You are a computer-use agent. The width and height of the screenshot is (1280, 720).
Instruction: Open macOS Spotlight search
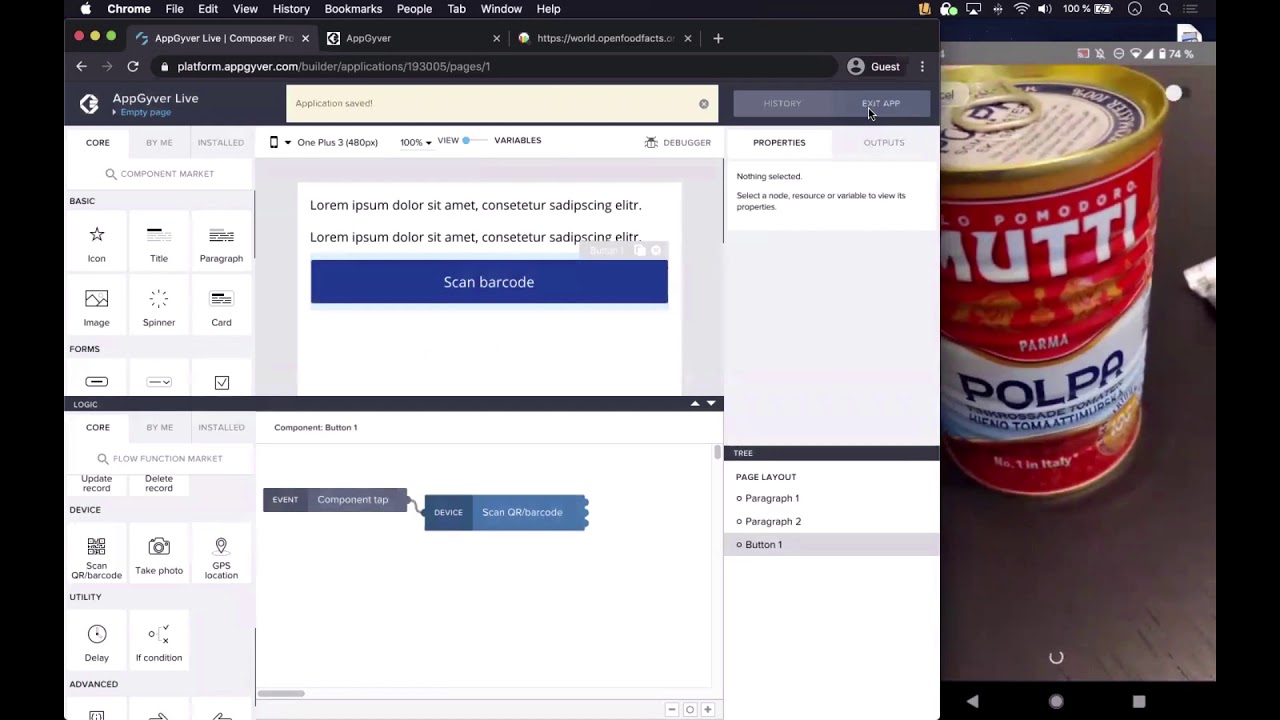click(x=1165, y=9)
